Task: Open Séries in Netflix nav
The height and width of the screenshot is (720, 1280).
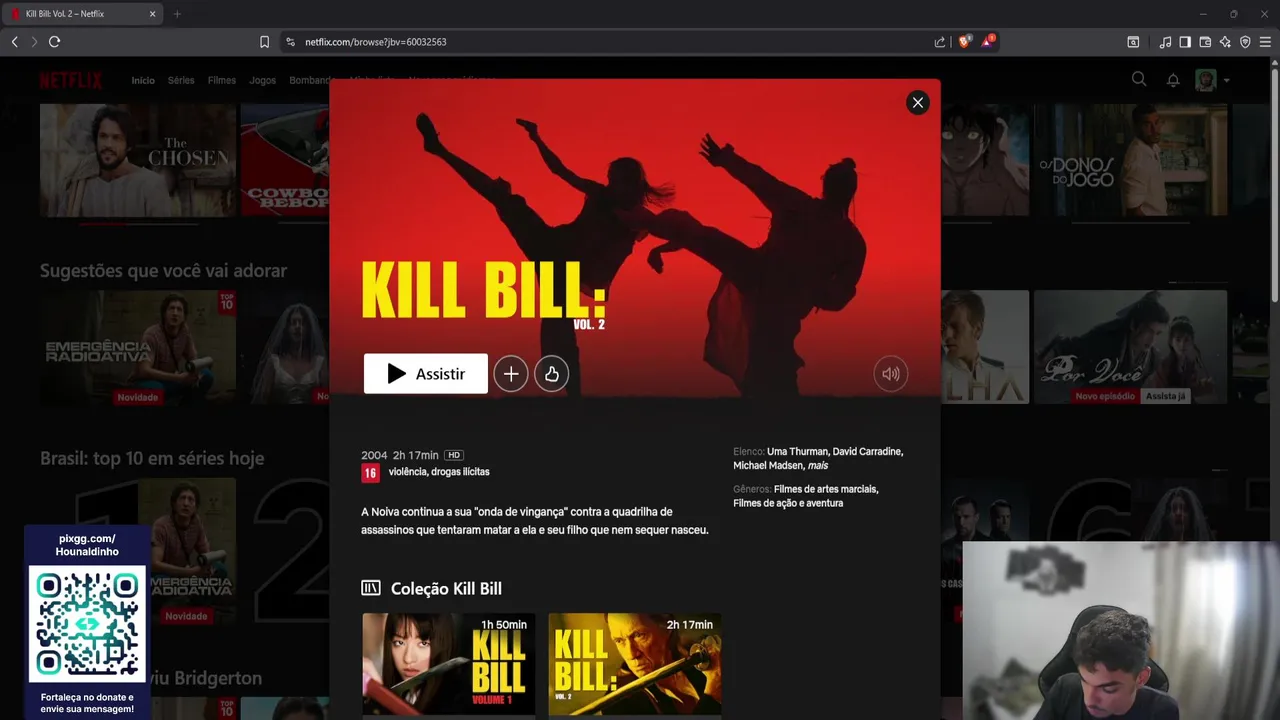Action: pyautogui.click(x=181, y=80)
